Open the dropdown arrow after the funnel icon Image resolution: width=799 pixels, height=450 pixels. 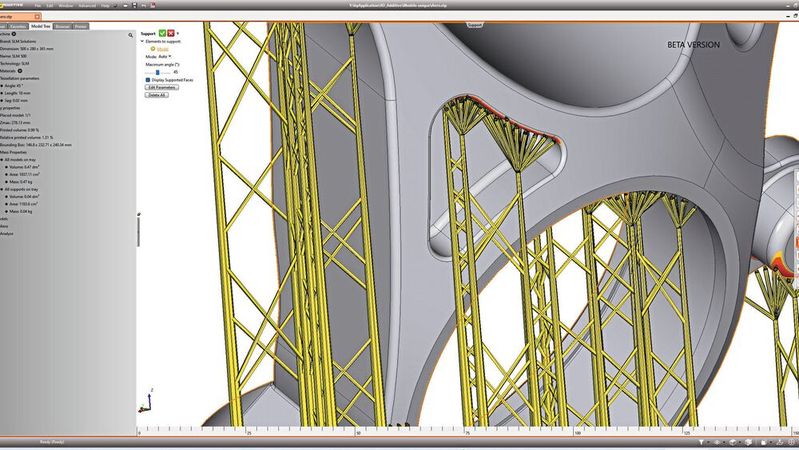tap(707, 442)
